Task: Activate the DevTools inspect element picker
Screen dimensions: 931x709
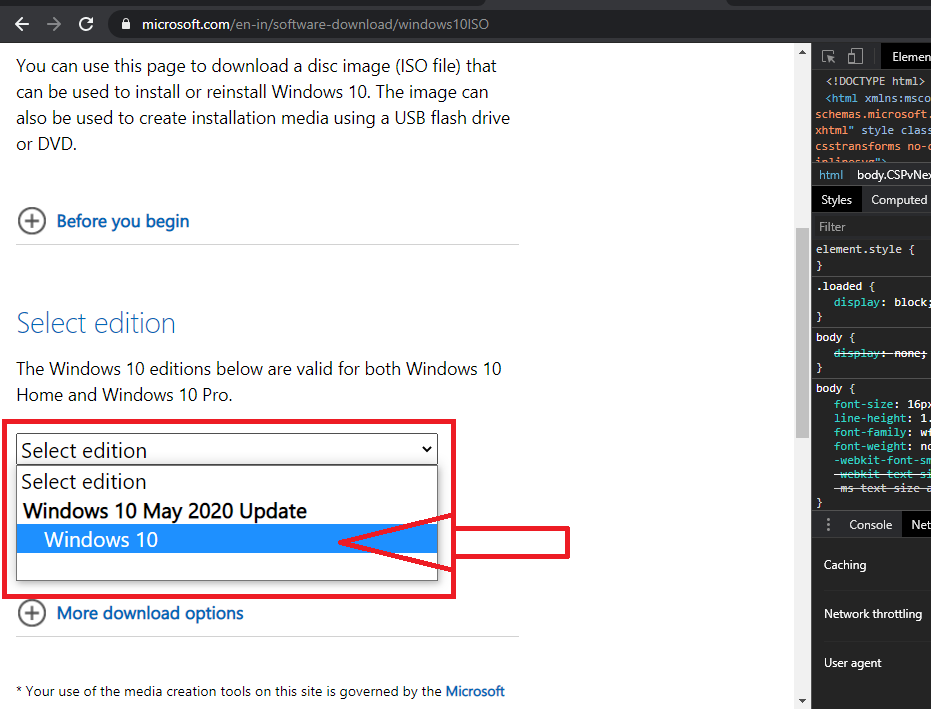Action: point(826,56)
